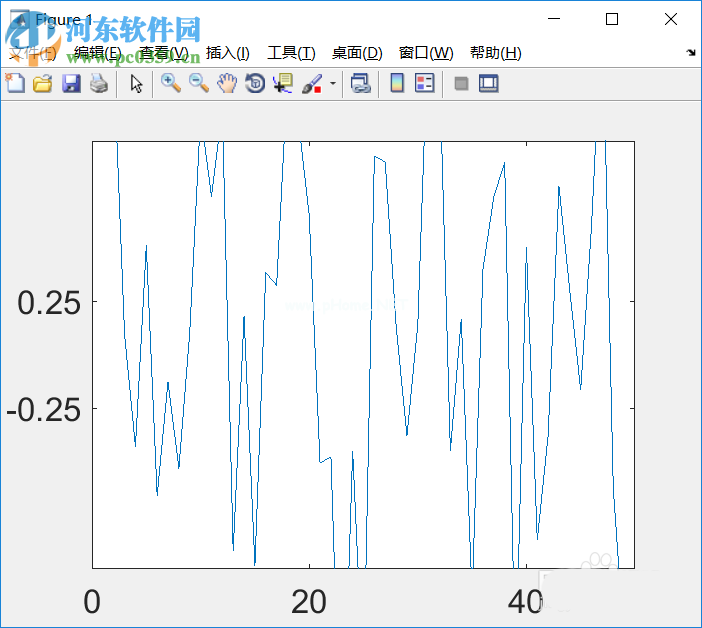Click the dock arrow at menu bar right
The height and width of the screenshot is (628, 702).
(x=691, y=53)
